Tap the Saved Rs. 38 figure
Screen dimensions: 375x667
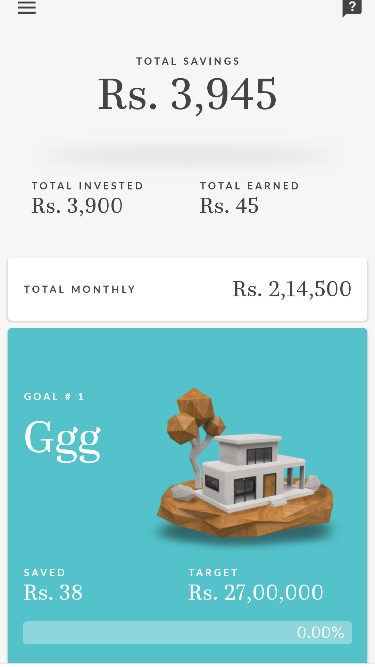53,593
